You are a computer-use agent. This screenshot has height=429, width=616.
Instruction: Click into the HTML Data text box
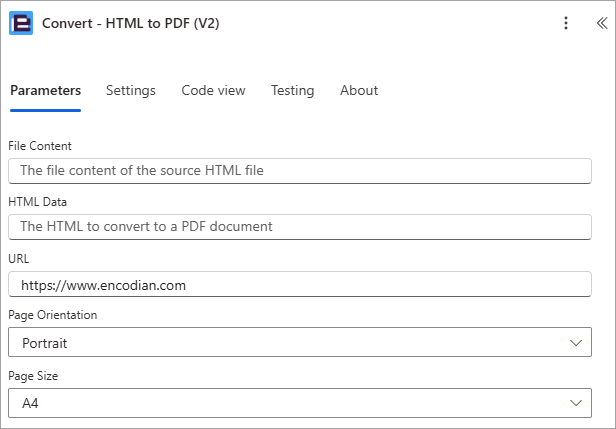coord(300,227)
